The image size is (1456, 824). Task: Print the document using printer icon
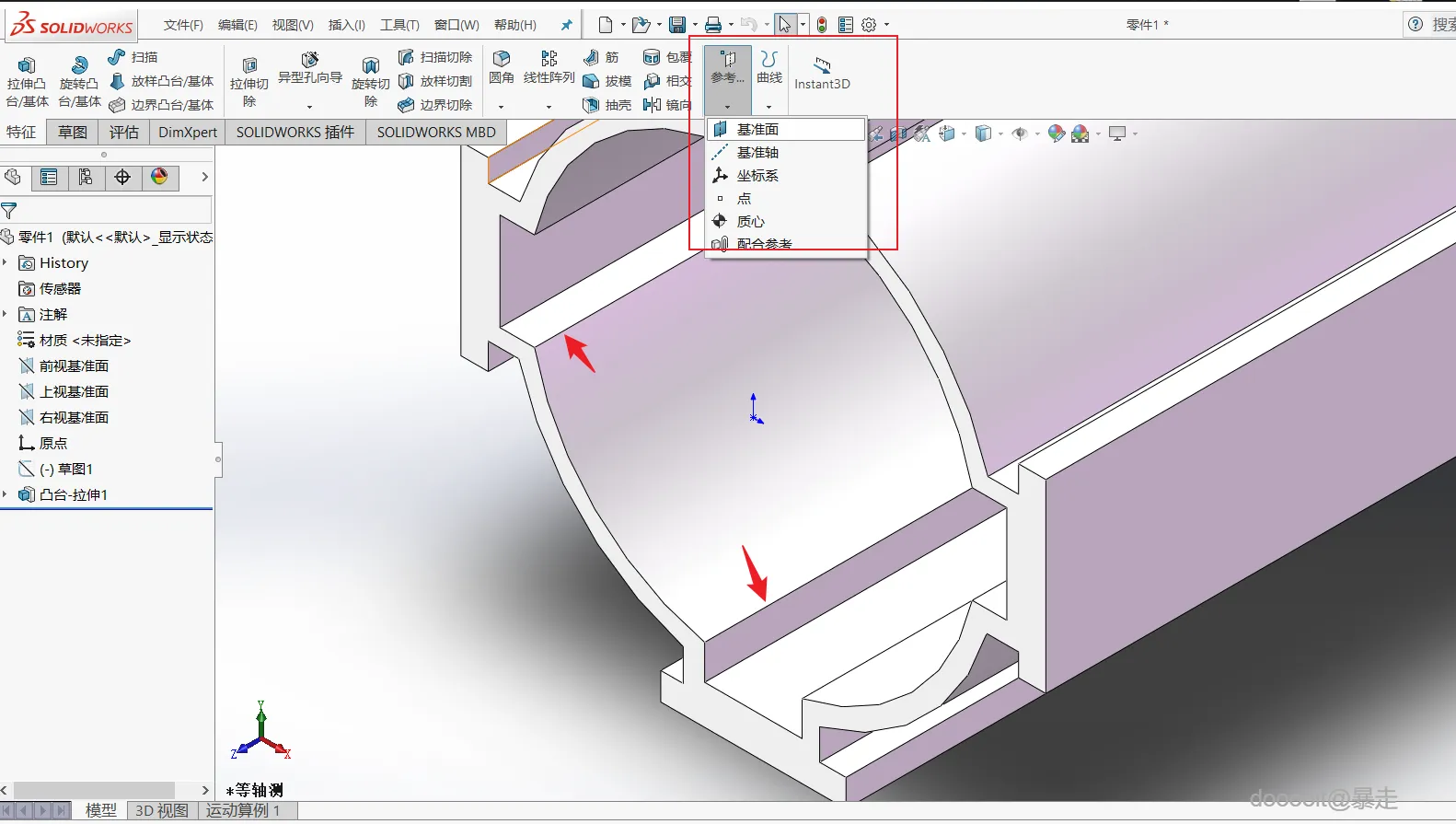tap(713, 25)
